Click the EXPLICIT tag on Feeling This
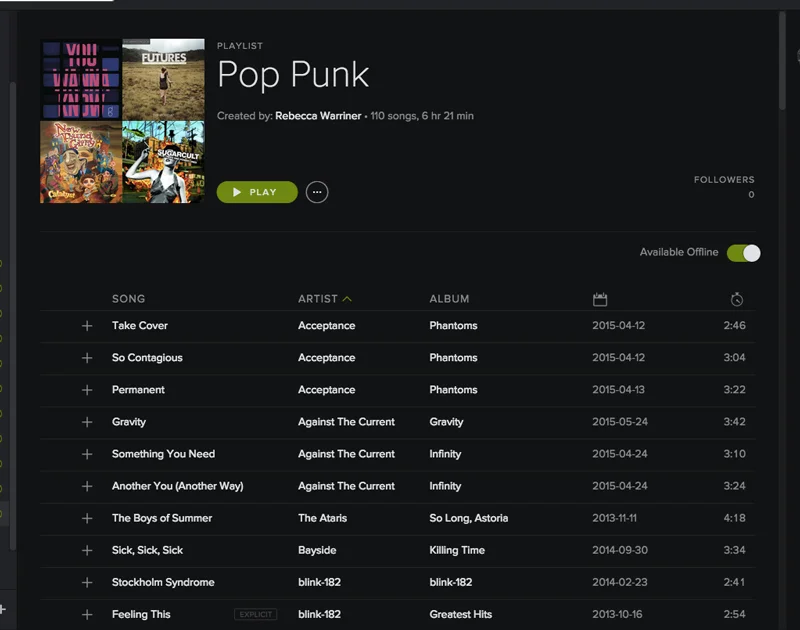Image resolution: width=800 pixels, height=630 pixels. [x=256, y=615]
